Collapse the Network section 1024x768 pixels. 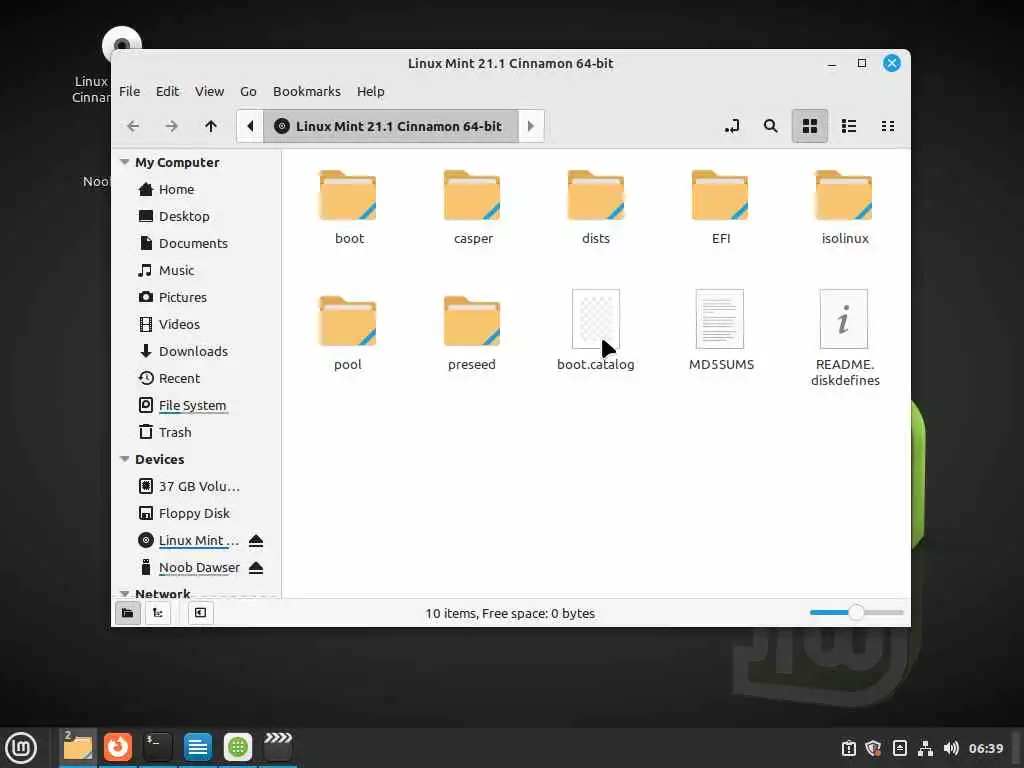(125, 593)
